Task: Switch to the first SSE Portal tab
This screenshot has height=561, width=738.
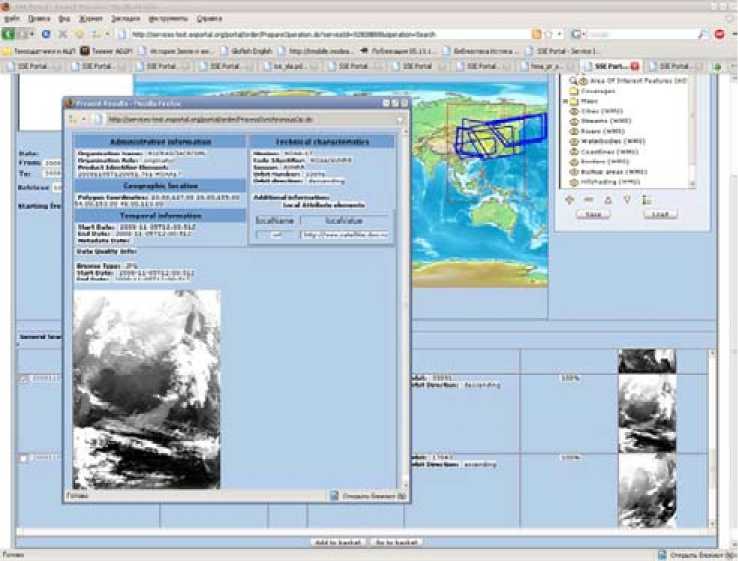Action: pyautogui.click(x=32, y=67)
